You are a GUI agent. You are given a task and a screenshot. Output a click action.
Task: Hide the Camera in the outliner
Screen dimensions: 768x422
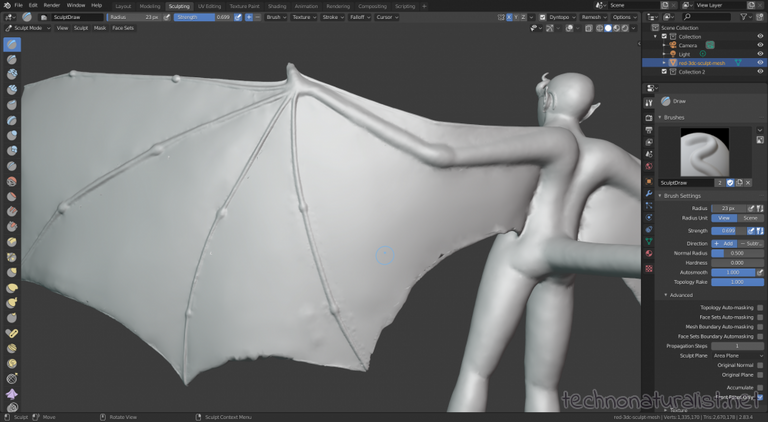tap(760, 45)
